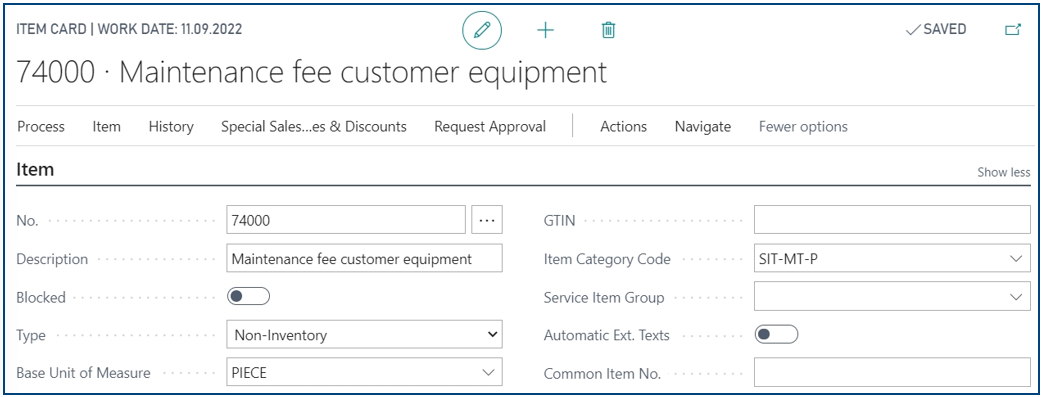Click the GTIN field label
The height and width of the screenshot is (397, 1043).
559,221
